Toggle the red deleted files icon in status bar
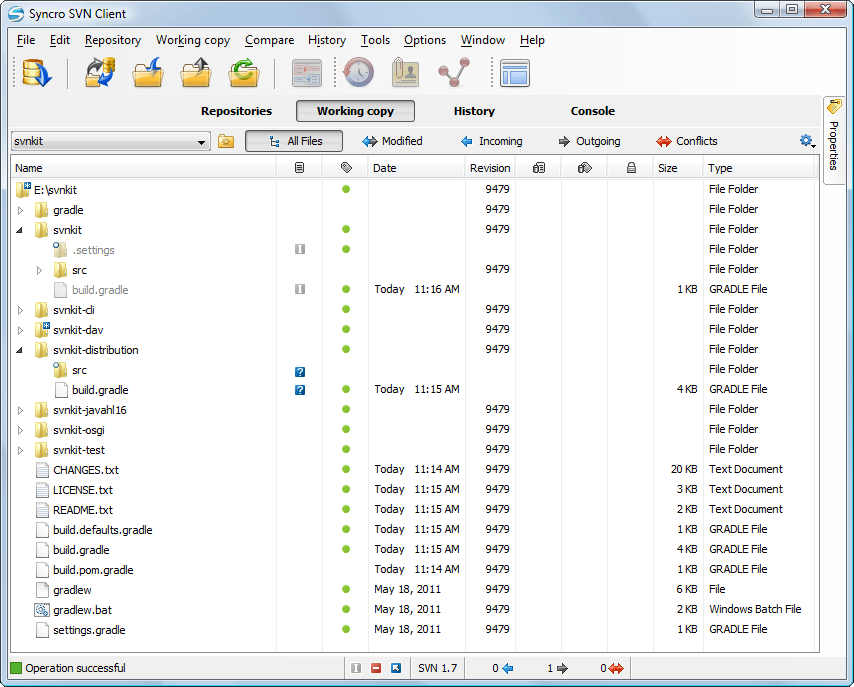This screenshot has height=687, width=854. [376, 668]
